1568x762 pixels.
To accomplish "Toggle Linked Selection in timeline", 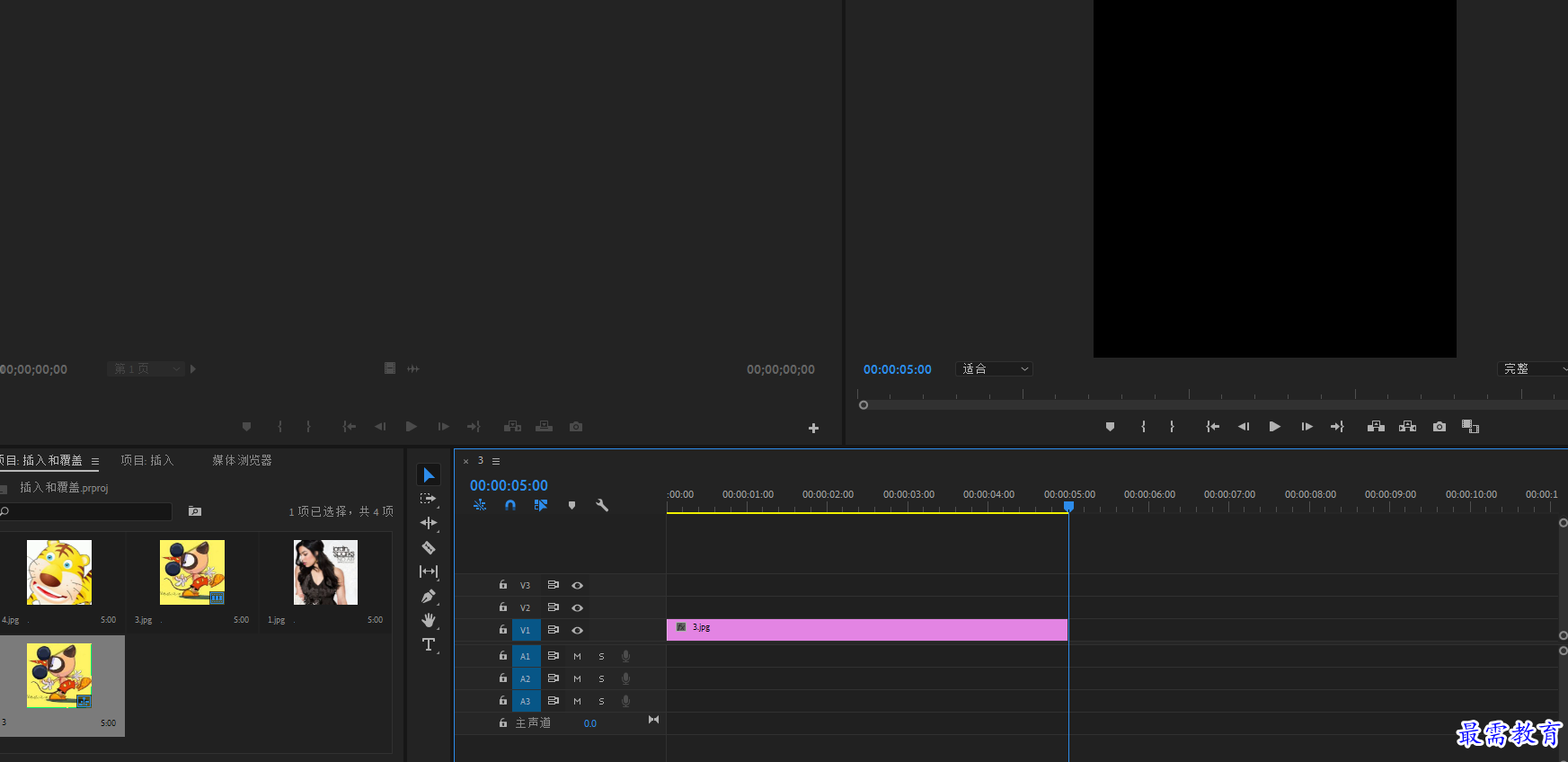I will (x=541, y=505).
